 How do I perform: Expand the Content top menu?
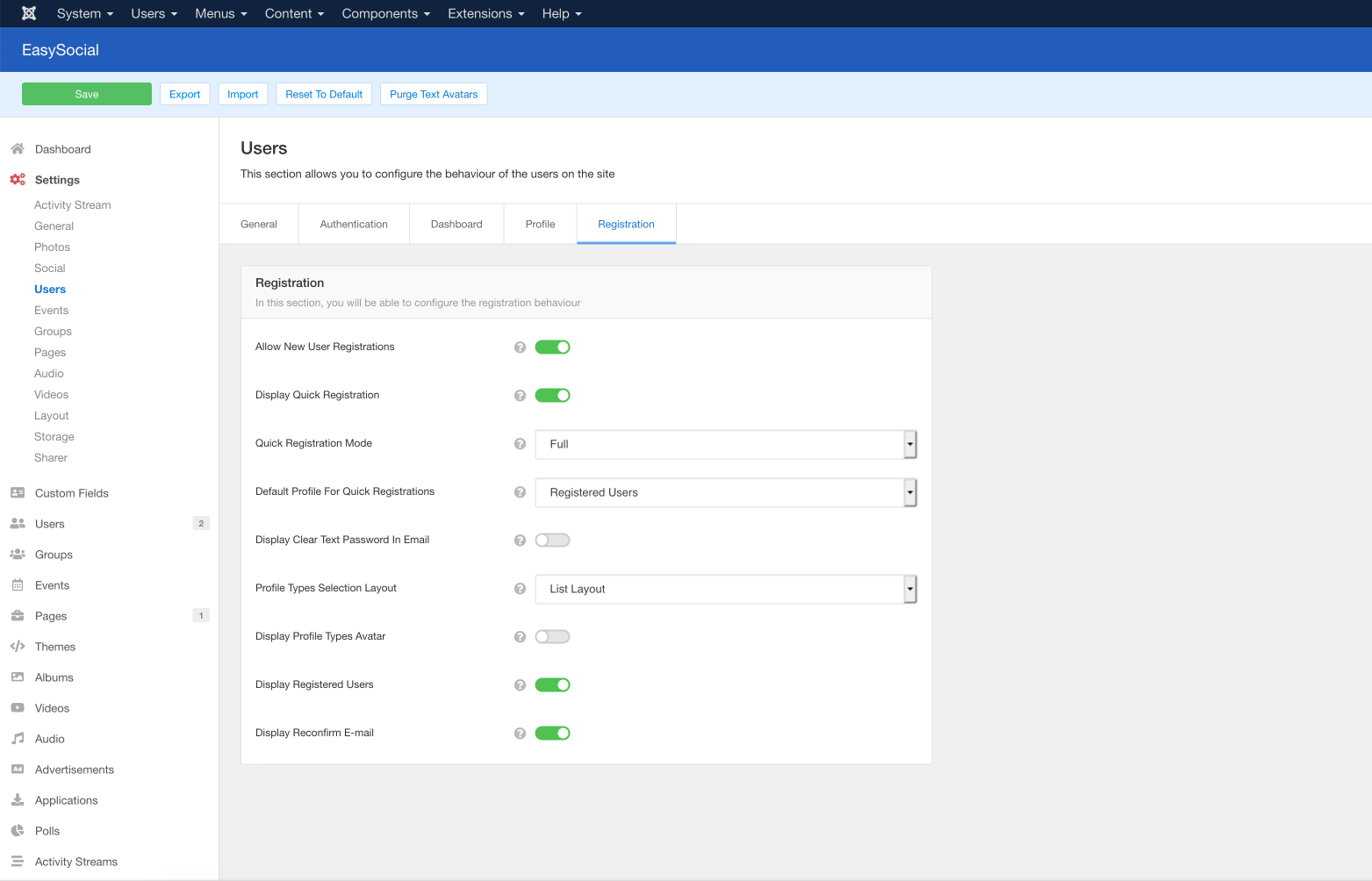click(295, 13)
